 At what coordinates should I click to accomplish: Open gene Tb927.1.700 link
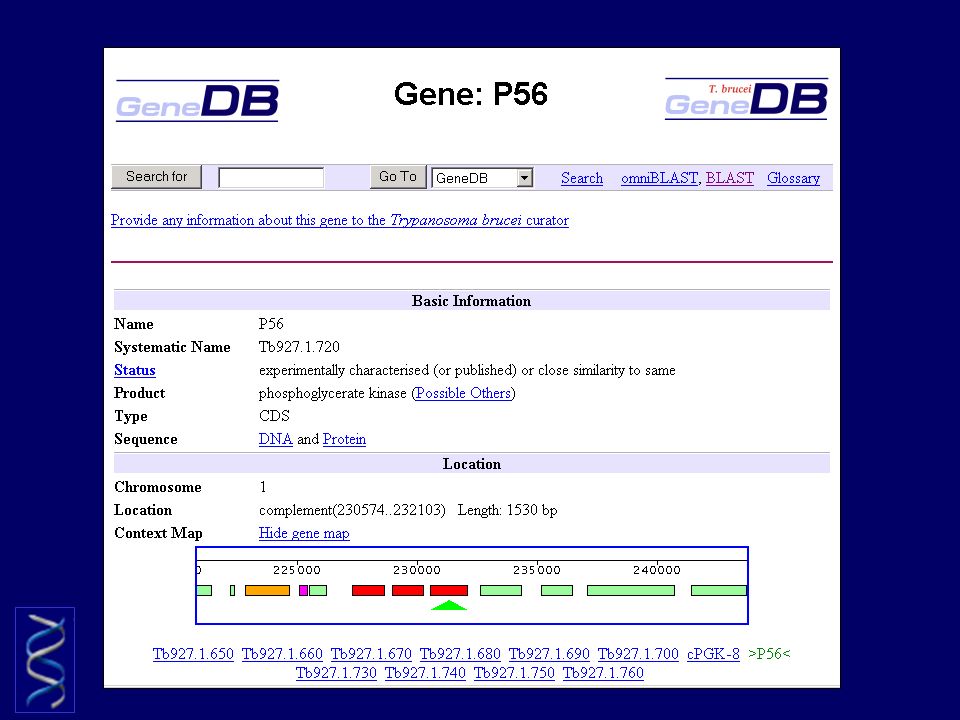tap(638, 654)
